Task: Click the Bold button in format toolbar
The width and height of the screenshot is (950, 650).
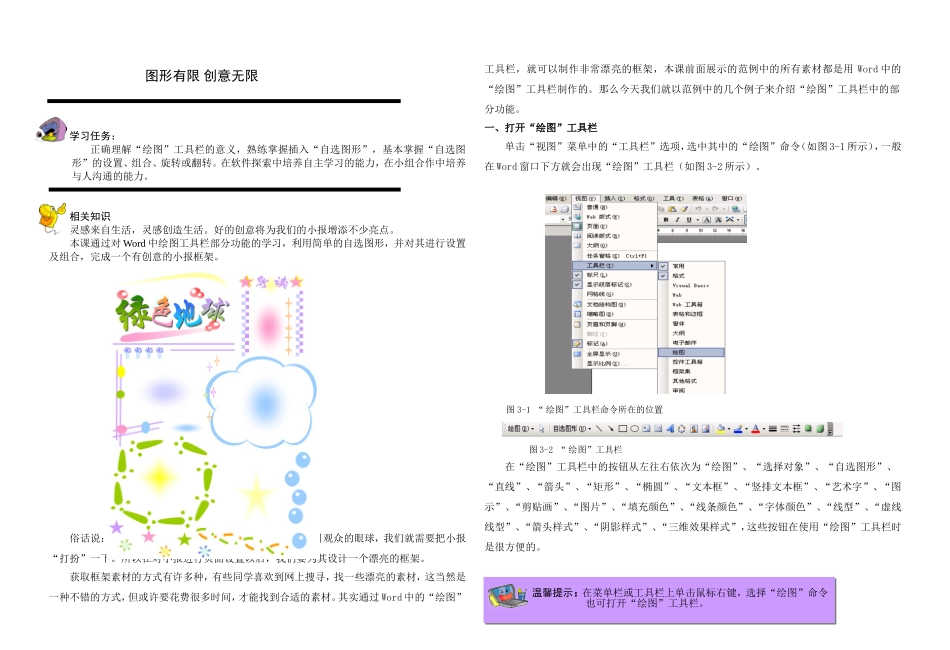Action: point(666,219)
